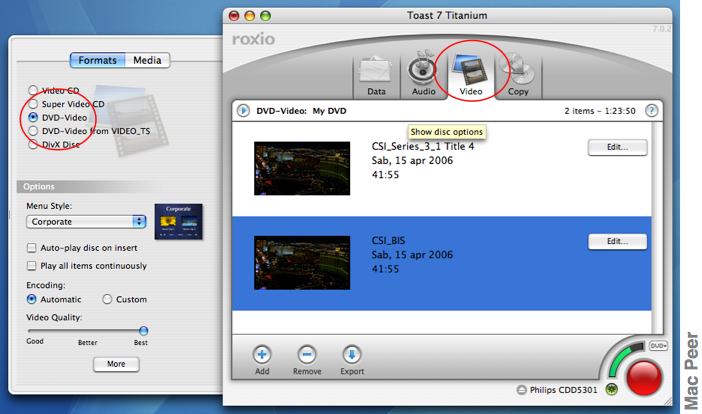The width and height of the screenshot is (702, 414).
Task: Click the CSI_Series_3_1 Title 4 thumbnail
Action: click(x=302, y=168)
